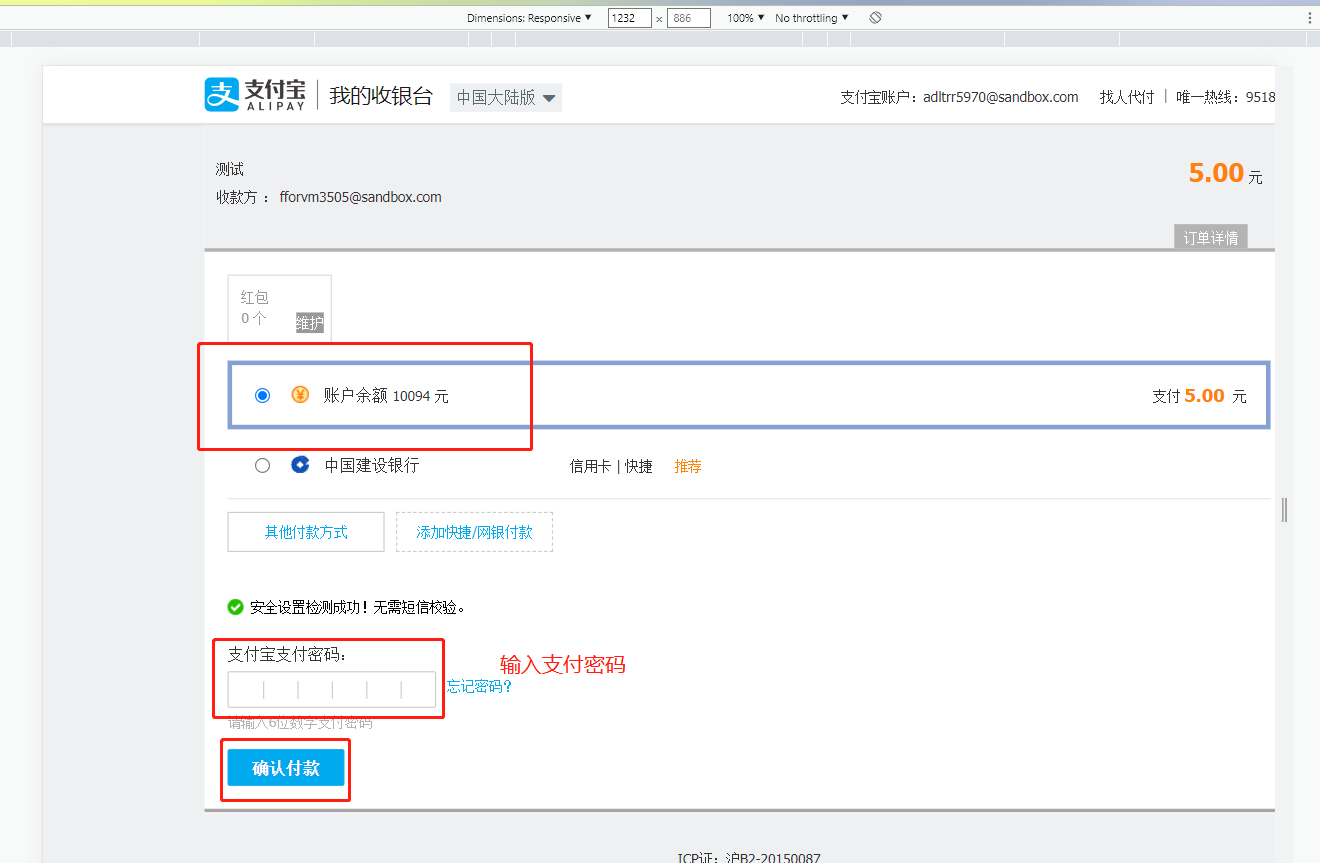Screen dimensions: 1320x863
Task: Select 账户余额 payment radio button
Action: 262,396
